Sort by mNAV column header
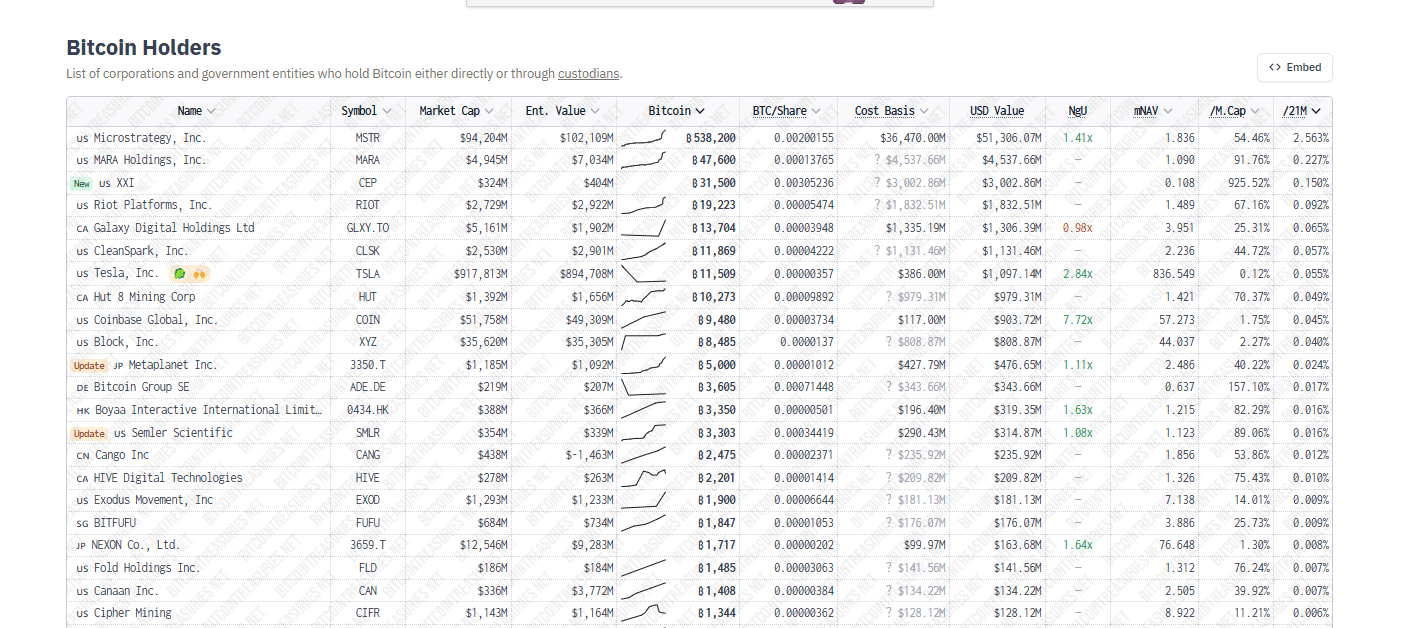1421x628 pixels. pos(1153,111)
